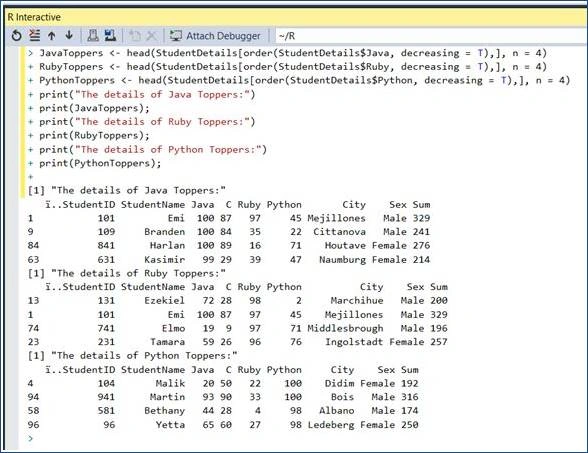Reset the R Interactive session
588x453 pixels.
(16, 36)
